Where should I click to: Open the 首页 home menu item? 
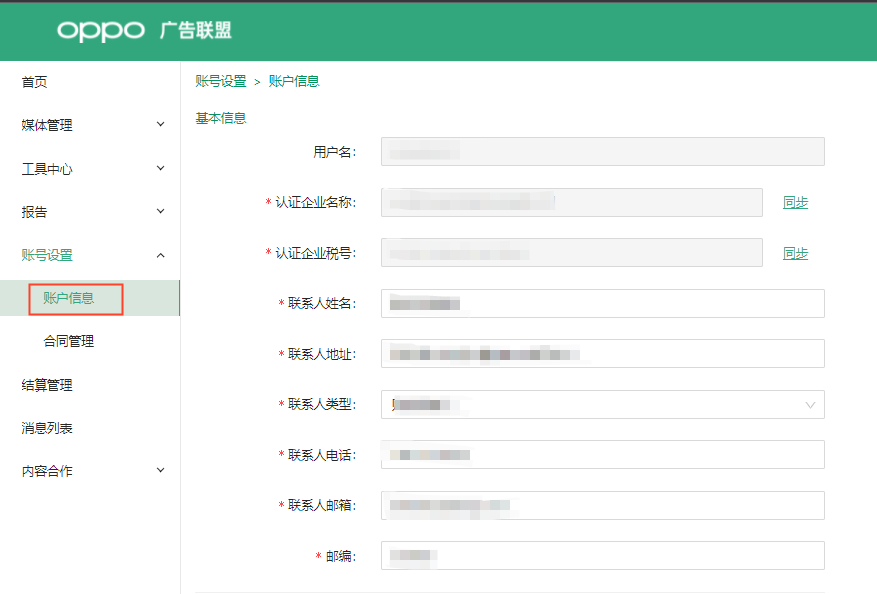pos(35,82)
